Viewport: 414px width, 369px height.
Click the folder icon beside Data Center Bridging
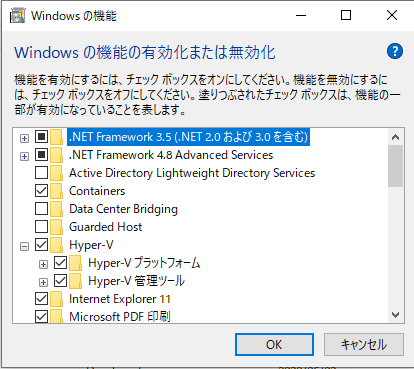[x=57, y=209]
